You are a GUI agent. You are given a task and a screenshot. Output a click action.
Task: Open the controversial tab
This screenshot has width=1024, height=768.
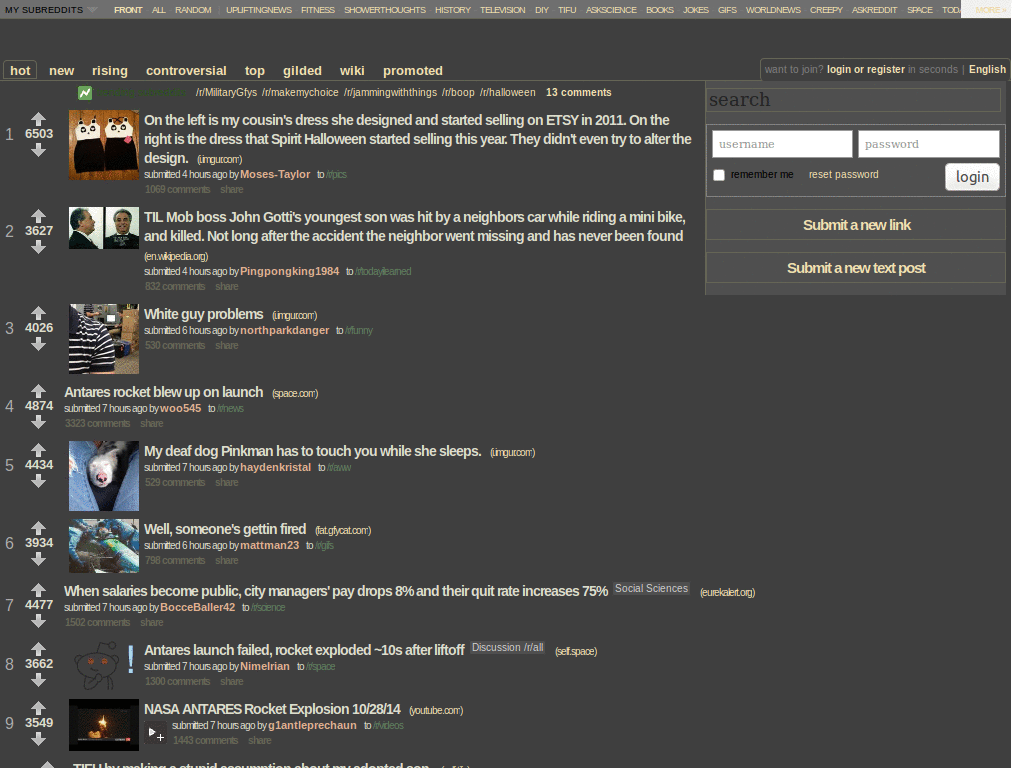[186, 71]
